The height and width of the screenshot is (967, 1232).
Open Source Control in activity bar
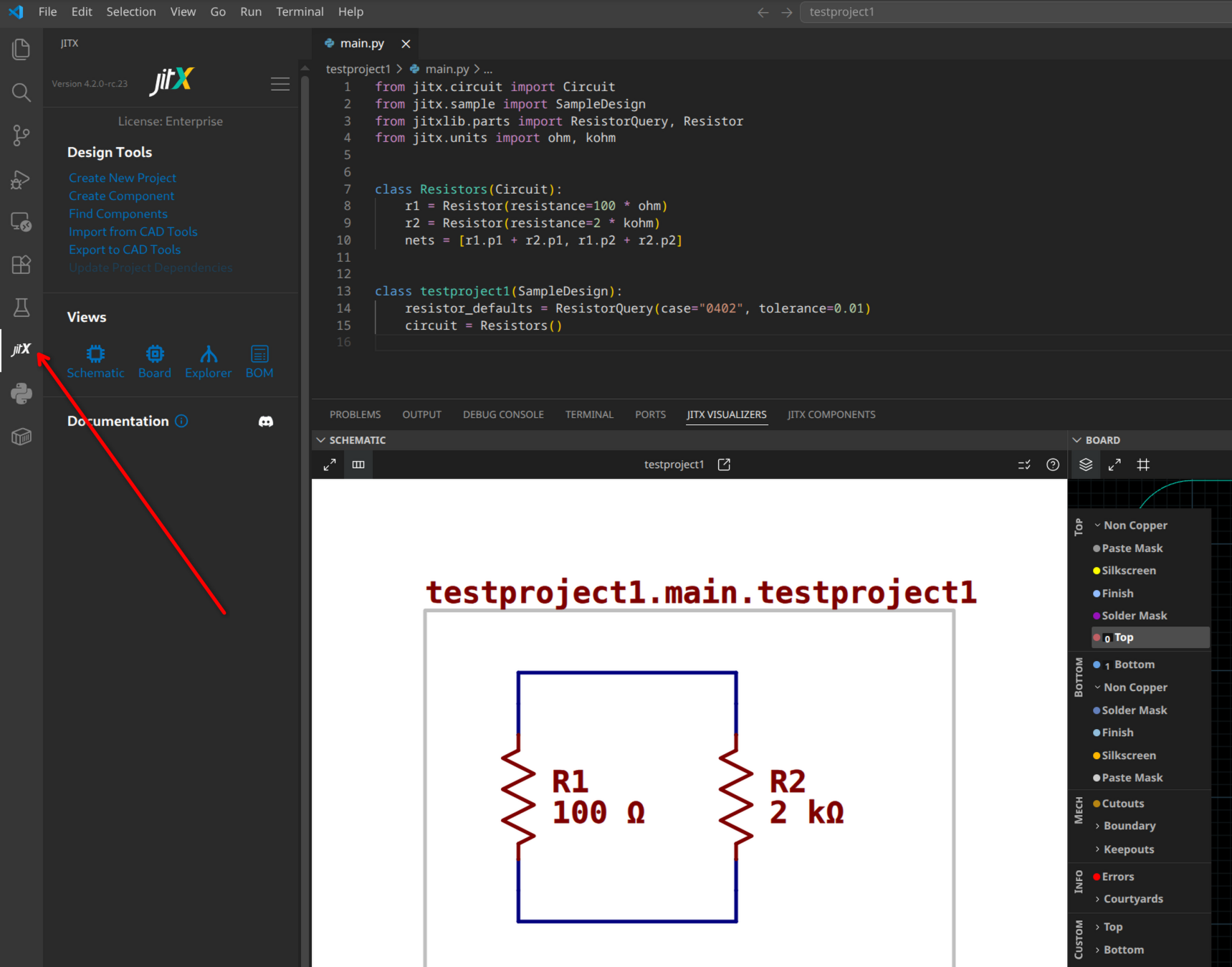(22, 135)
